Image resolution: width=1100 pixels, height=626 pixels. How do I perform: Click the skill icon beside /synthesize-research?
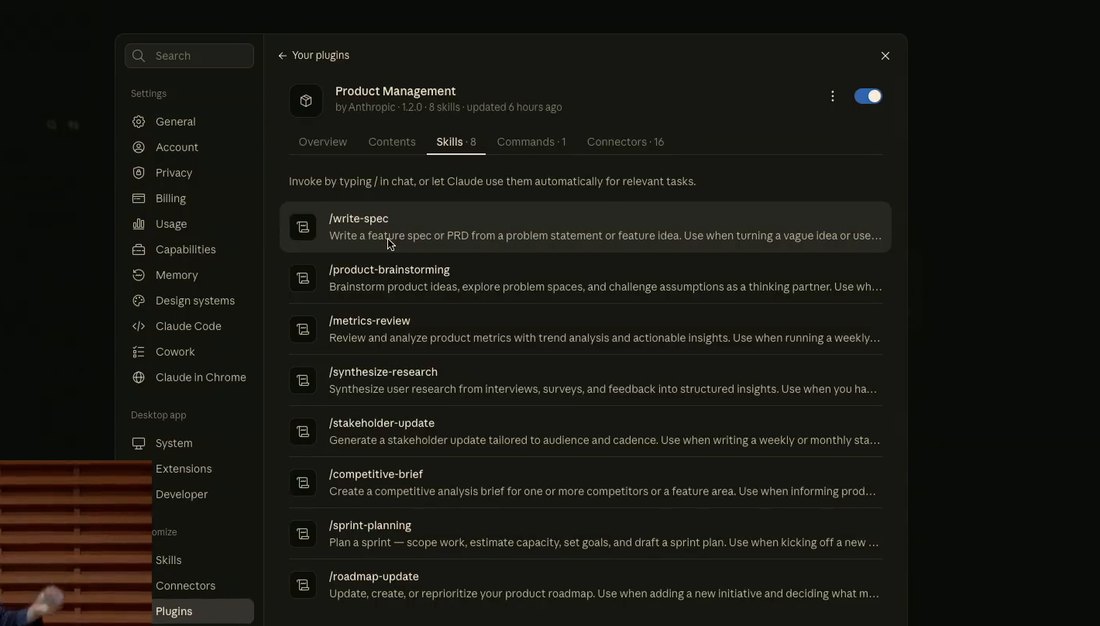pos(303,381)
